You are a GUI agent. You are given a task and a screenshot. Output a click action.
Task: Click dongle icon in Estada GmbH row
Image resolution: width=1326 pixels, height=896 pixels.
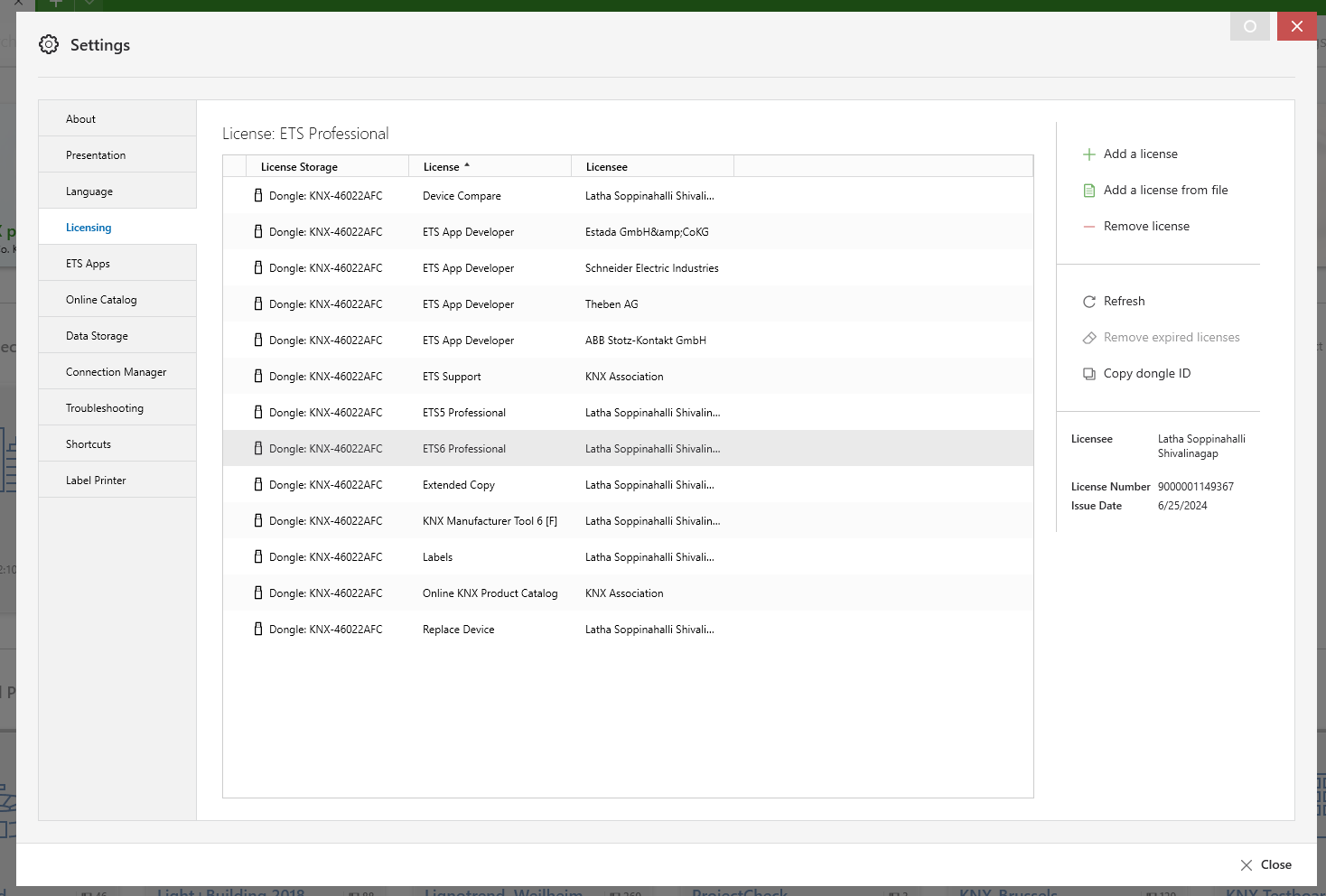click(258, 231)
